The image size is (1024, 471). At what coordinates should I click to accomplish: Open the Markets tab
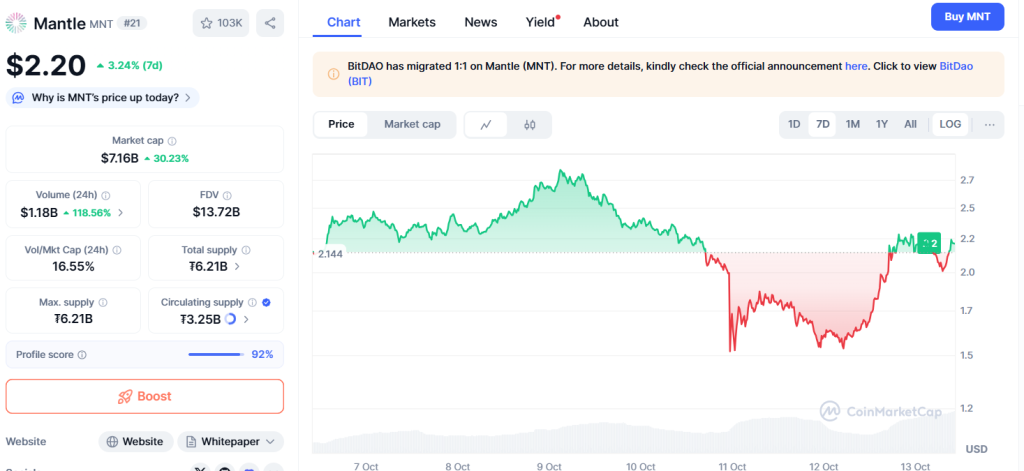point(412,22)
